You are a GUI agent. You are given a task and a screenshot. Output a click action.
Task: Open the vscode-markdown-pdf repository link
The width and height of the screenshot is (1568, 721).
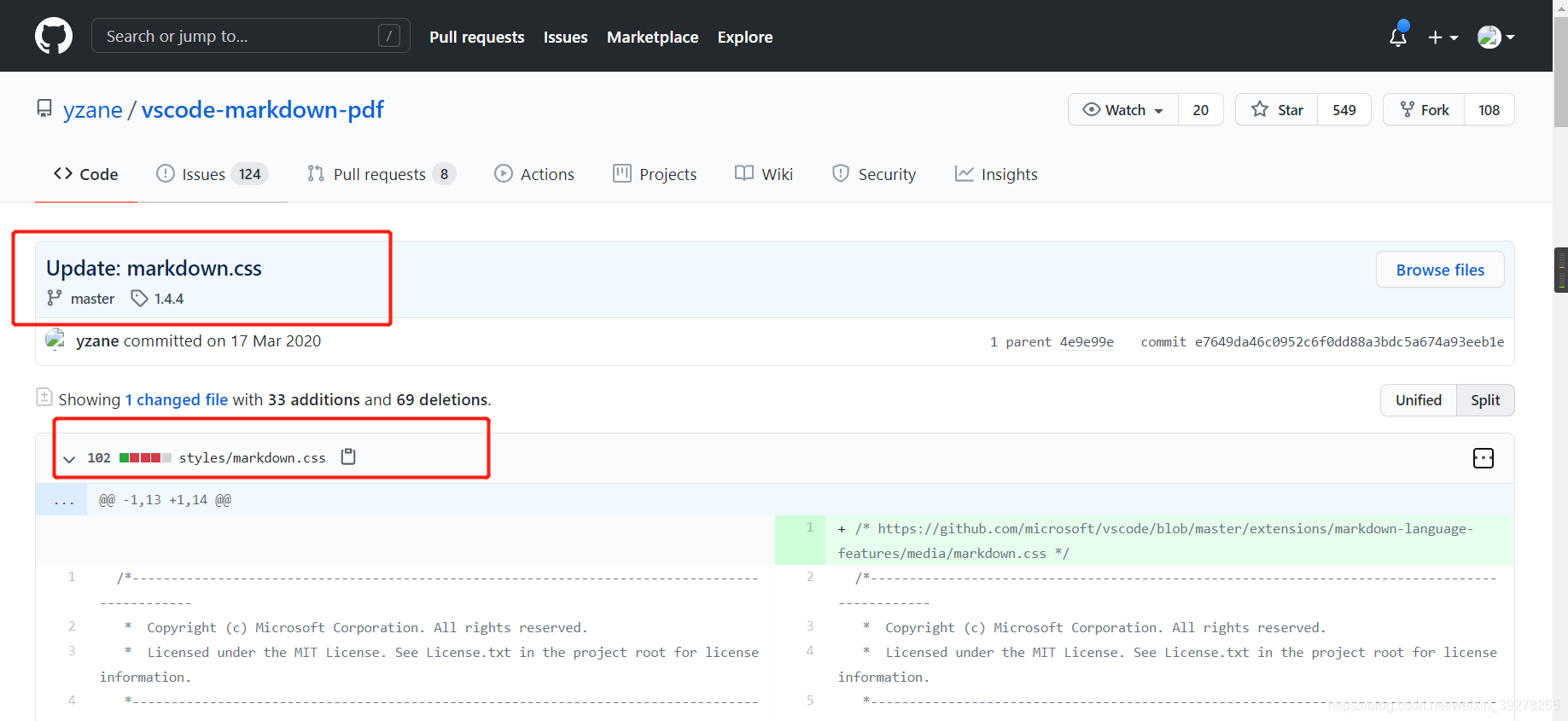263,110
